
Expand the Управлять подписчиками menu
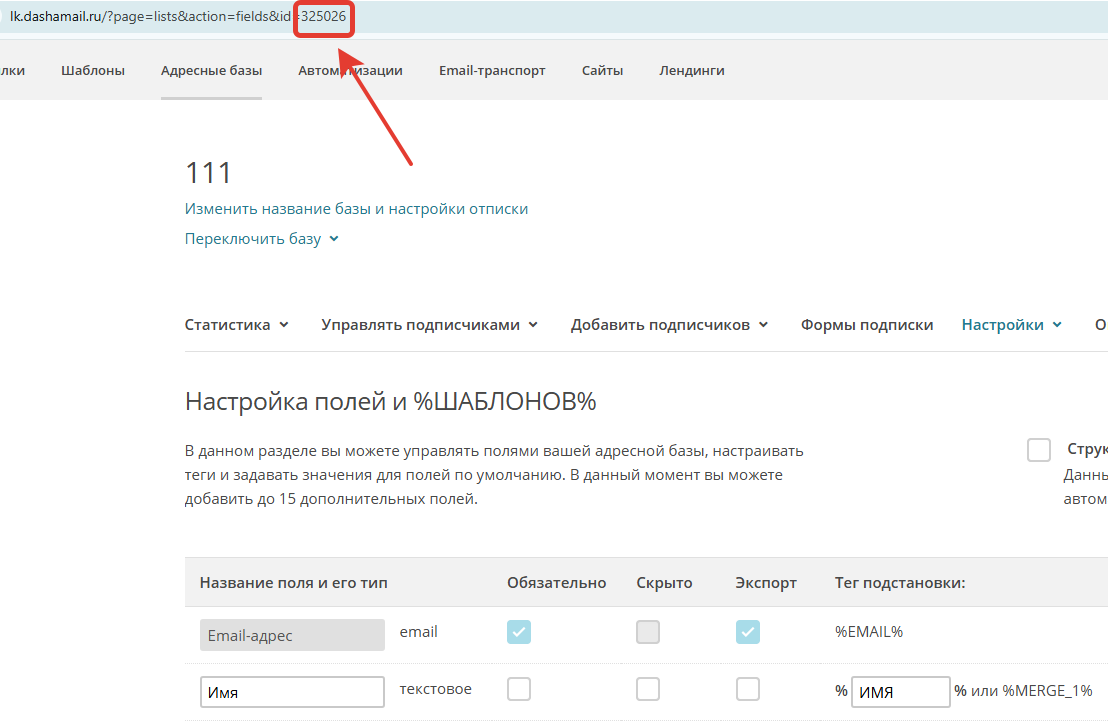point(429,325)
